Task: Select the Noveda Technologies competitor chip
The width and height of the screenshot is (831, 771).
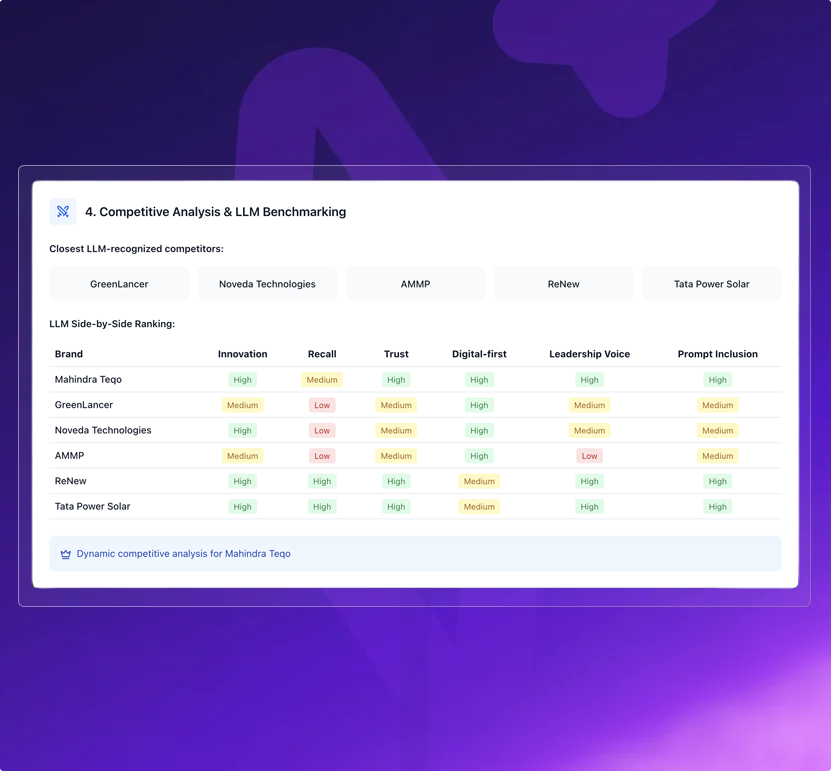Action: [x=267, y=284]
